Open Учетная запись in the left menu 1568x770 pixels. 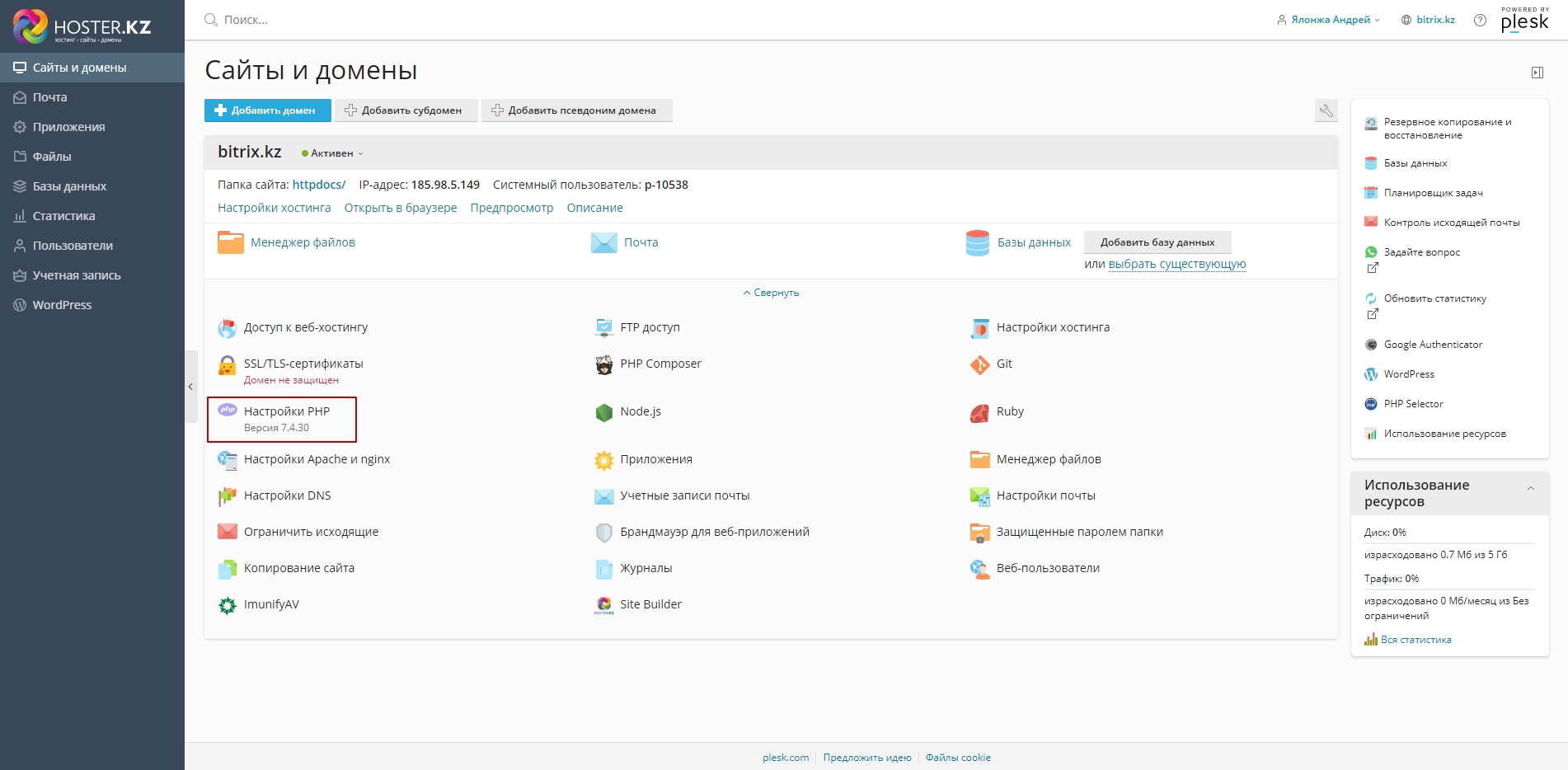(x=92, y=275)
